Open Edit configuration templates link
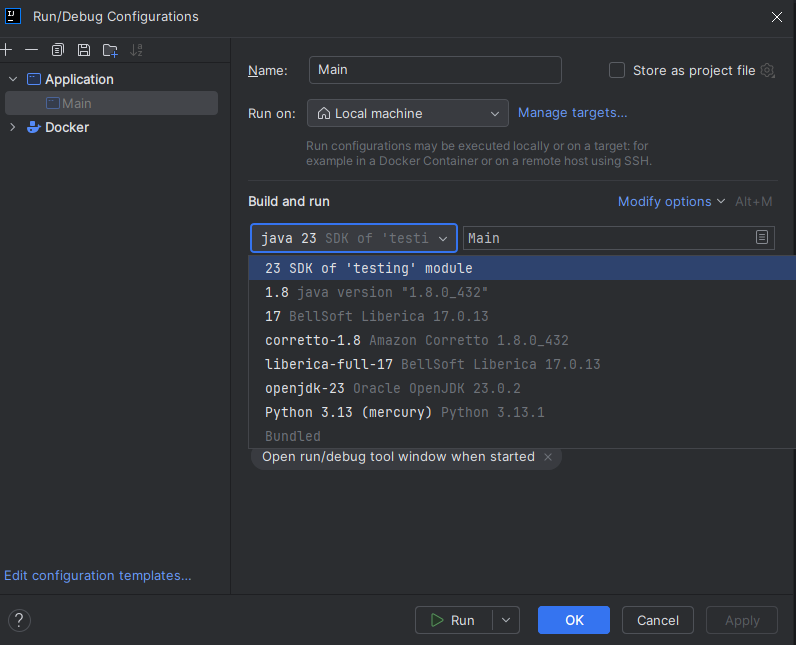This screenshot has width=796, height=645. point(97,575)
